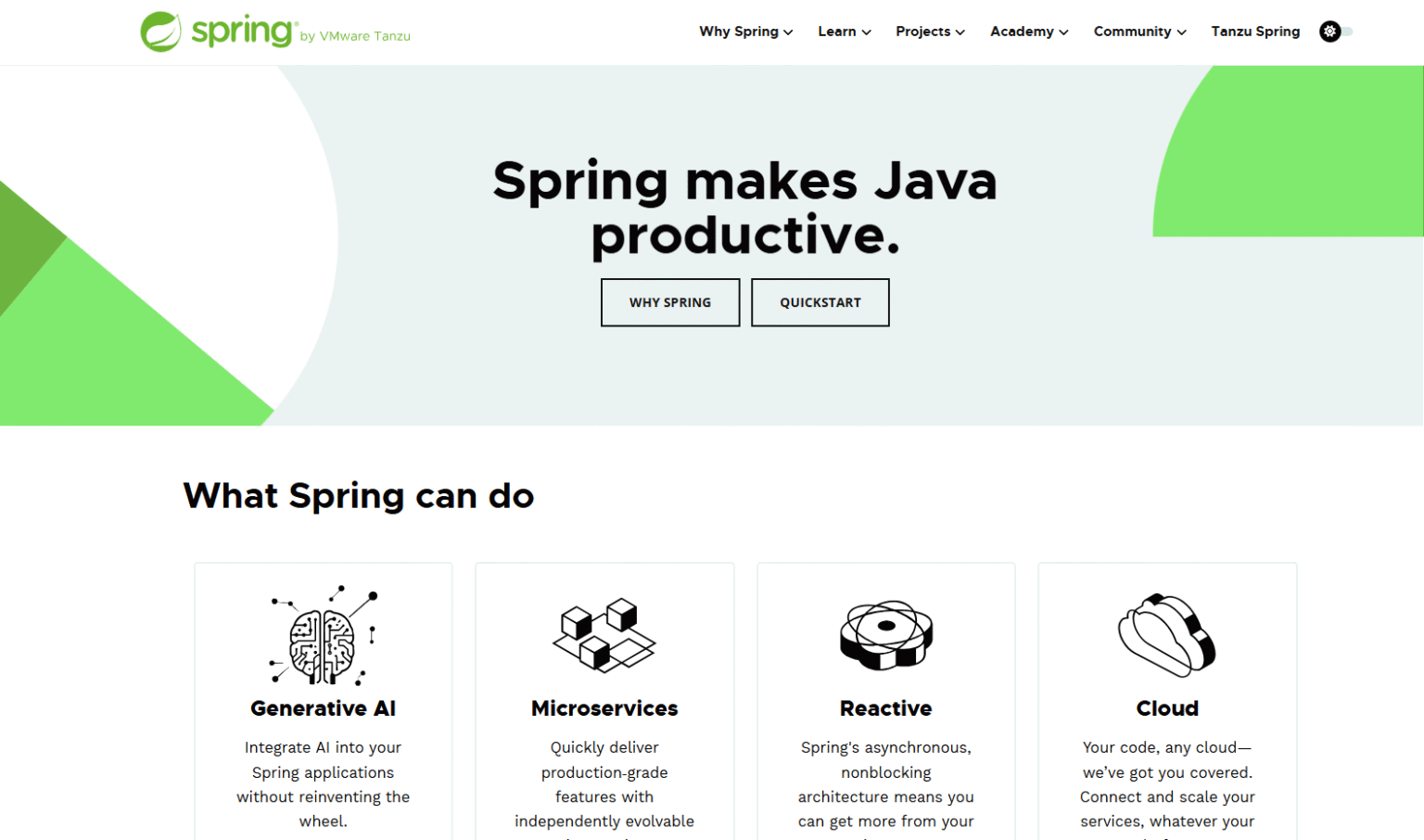
Task: Toggle dark mode
Action: point(1335,31)
